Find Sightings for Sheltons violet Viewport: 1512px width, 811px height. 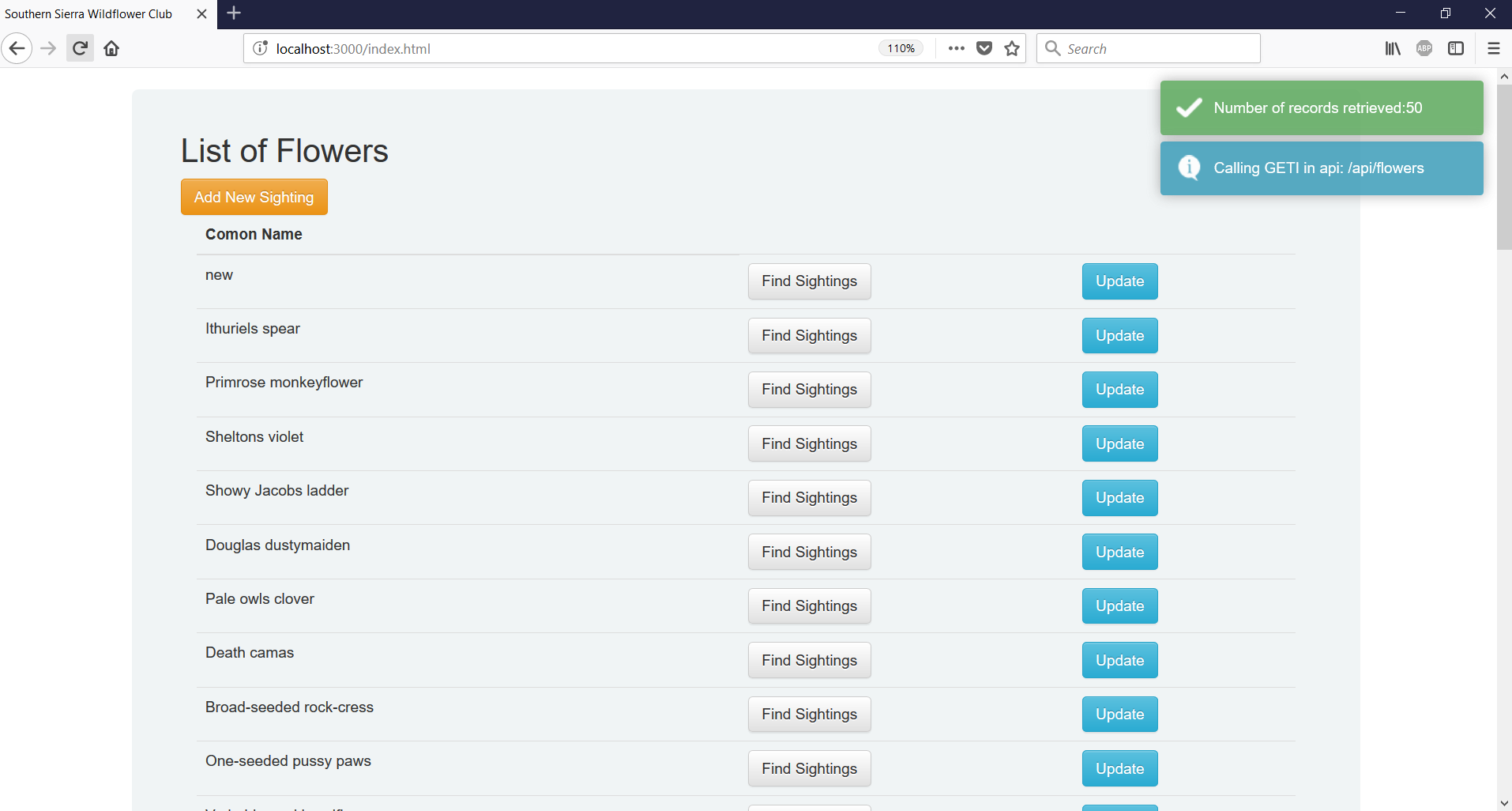pyautogui.click(x=810, y=443)
